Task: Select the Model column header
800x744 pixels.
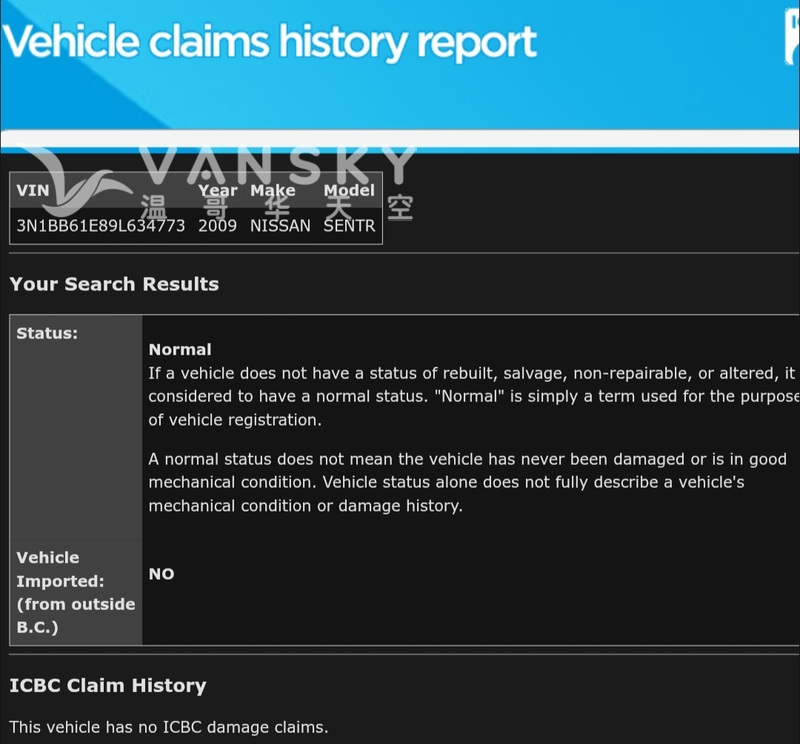Action: pyautogui.click(x=349, y=191)
